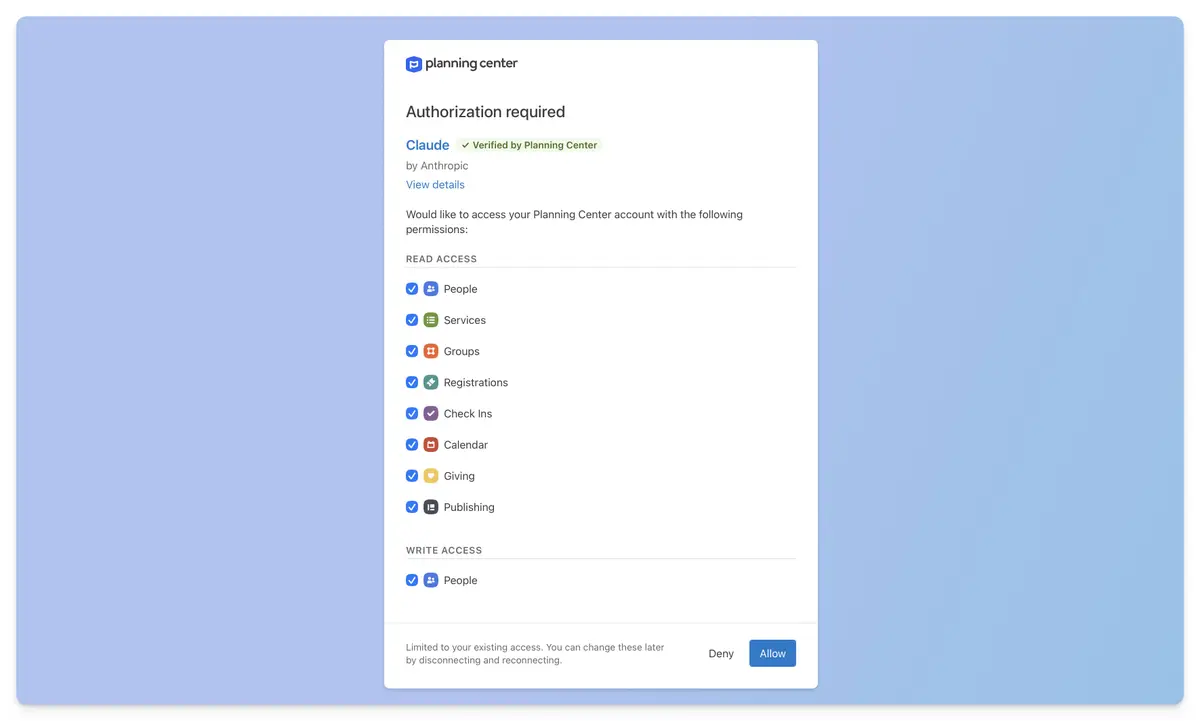Allow Claude to access the account
Screen dimensions: 1200x721
tap(772, 654)
